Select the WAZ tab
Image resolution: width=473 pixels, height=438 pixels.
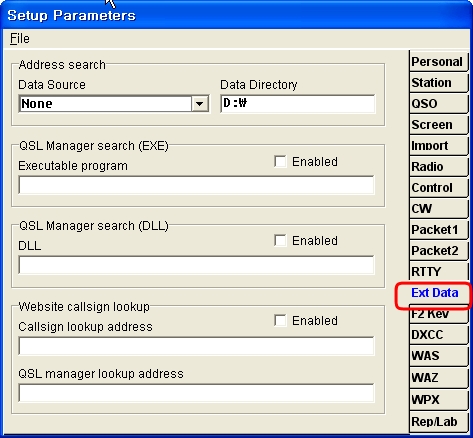click(438, 378)
